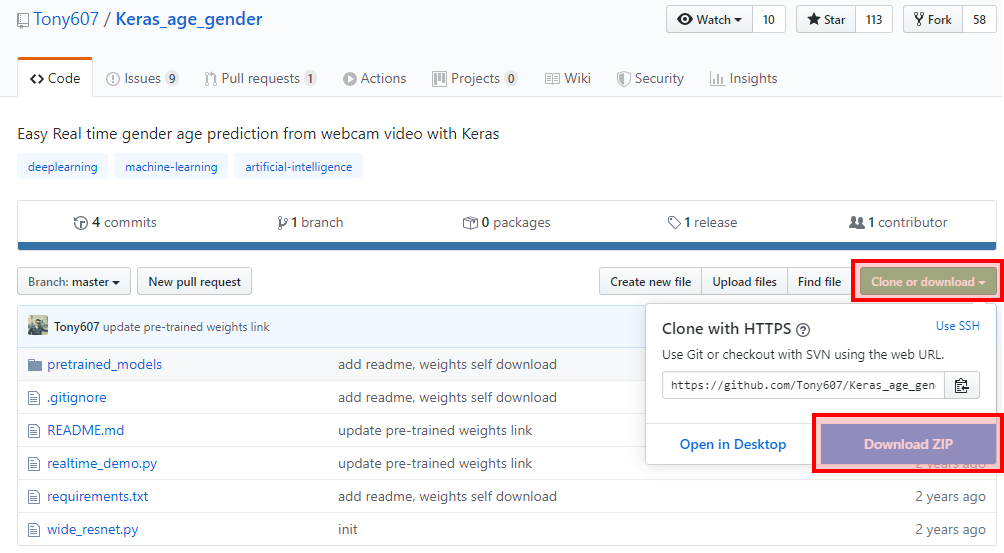Click Create new file button

click(x=651, y=282)
